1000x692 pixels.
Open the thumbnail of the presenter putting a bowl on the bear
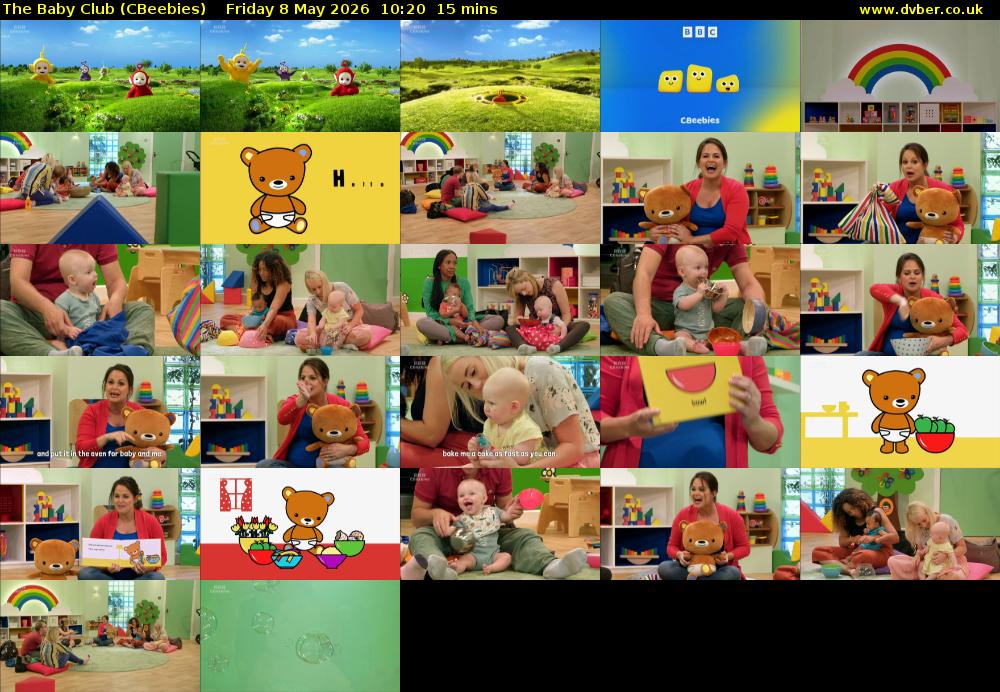pyautogui.click(x=900, y=300)
